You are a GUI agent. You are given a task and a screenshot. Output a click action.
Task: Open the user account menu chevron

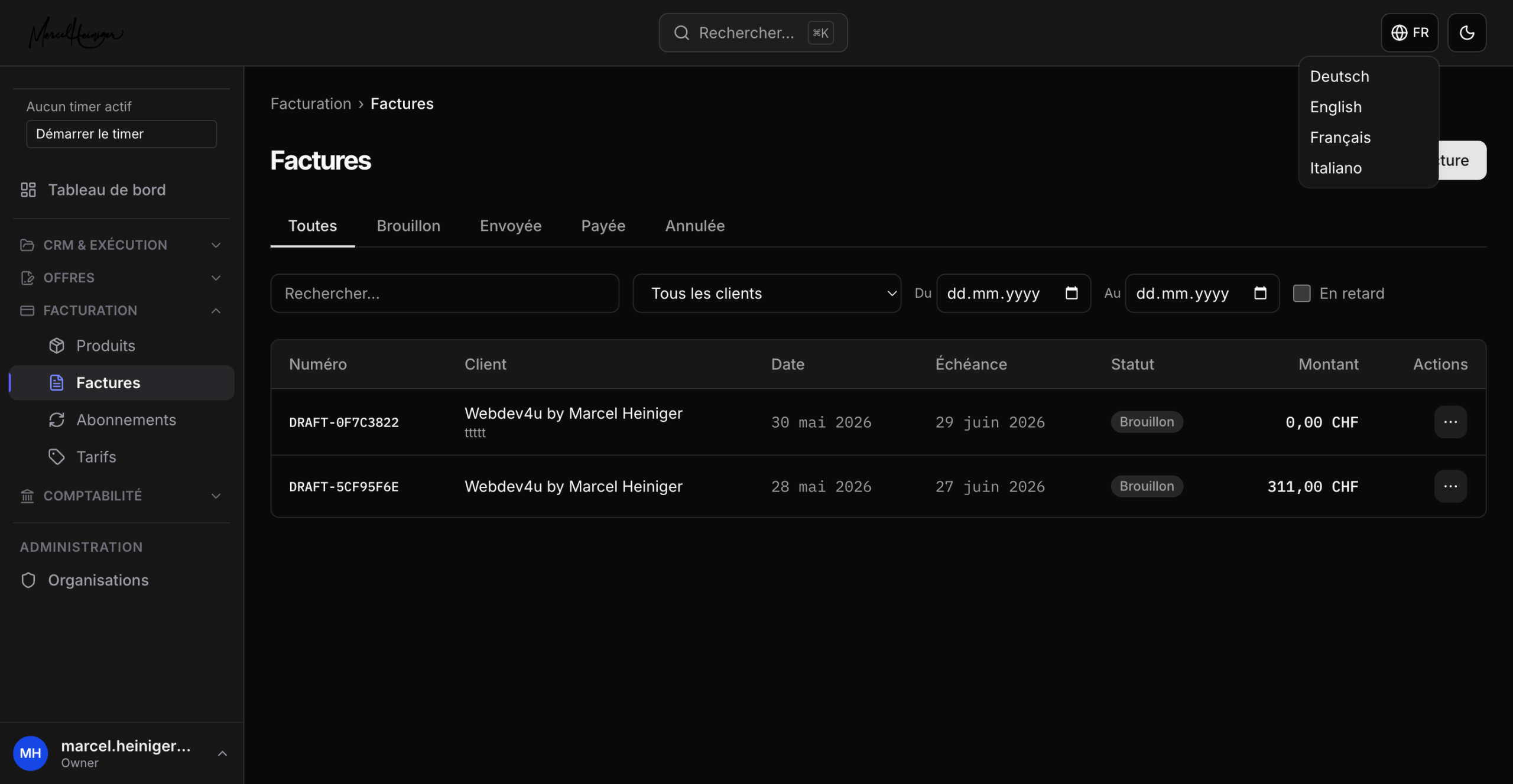(223, 753)
